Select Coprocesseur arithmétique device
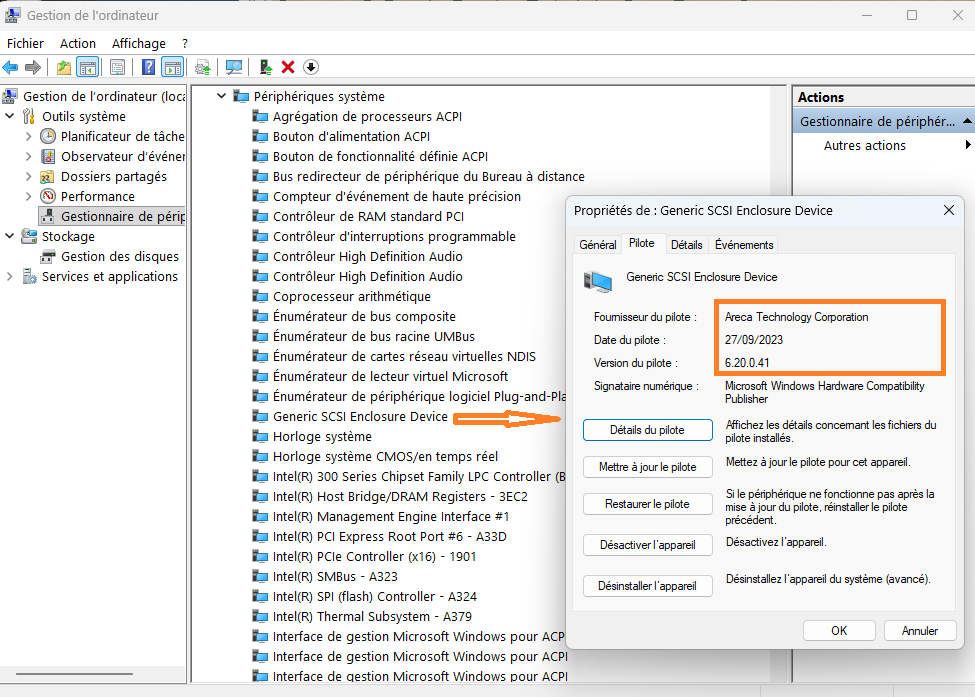Screen dimensions: 975x697 pos(352,297)
